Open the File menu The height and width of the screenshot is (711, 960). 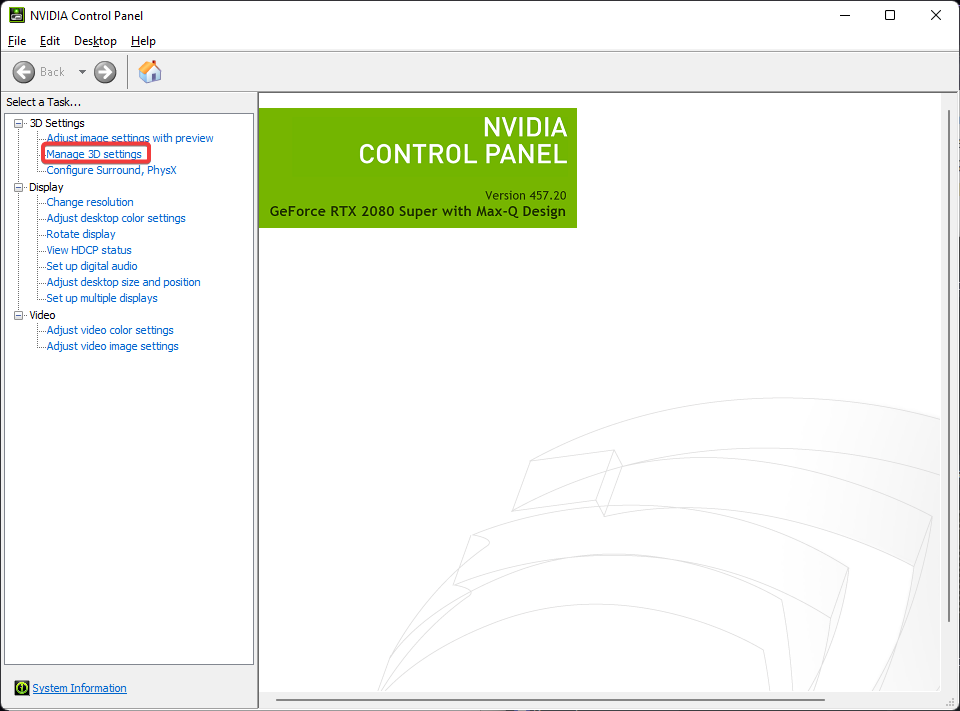point(17,41)
